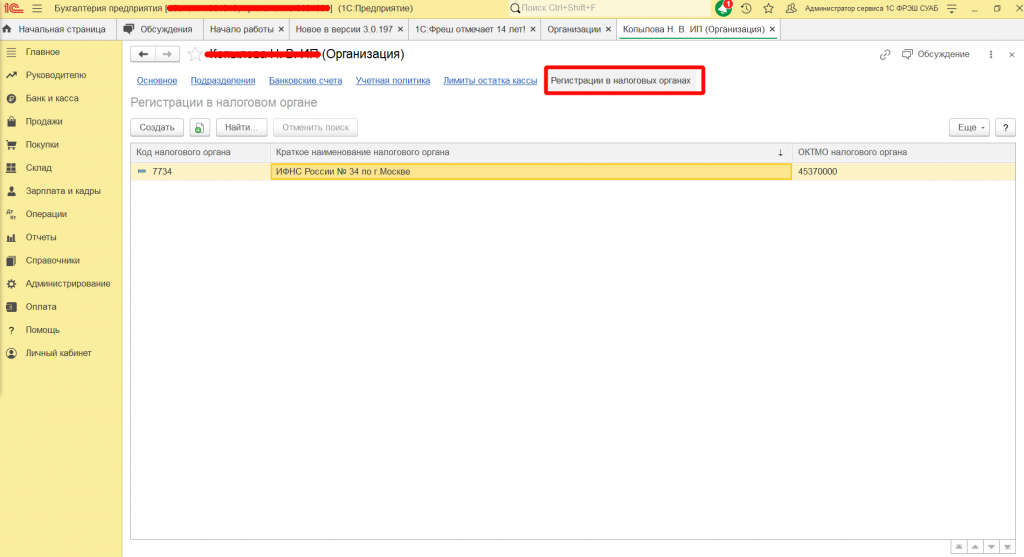Go forward with the right arrow button
This screenshot has width=1024, height=557.
(x=167, y=54)
